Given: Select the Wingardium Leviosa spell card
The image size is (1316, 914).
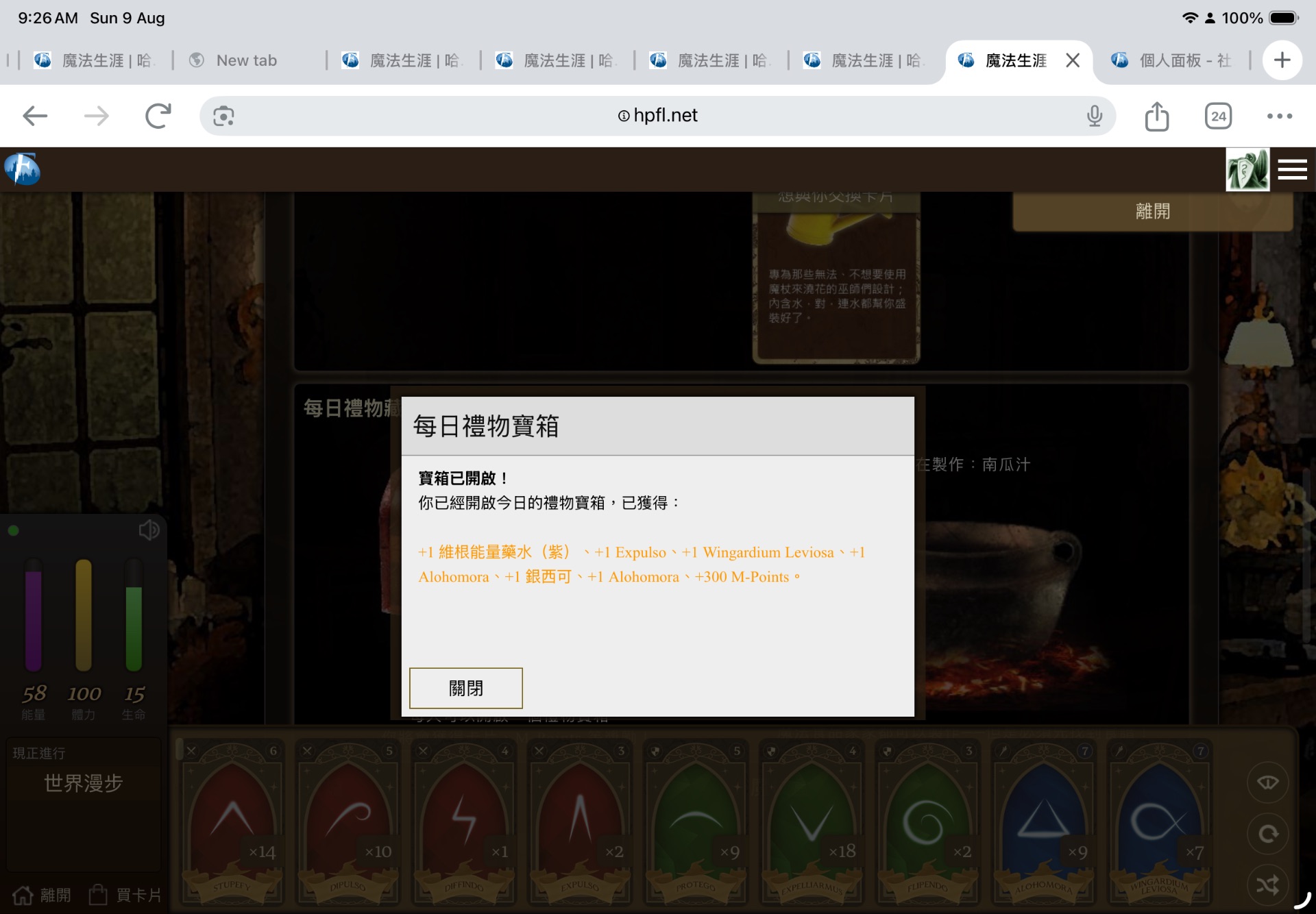Looking at the screenshot, I should click(x=1159, y=823).
